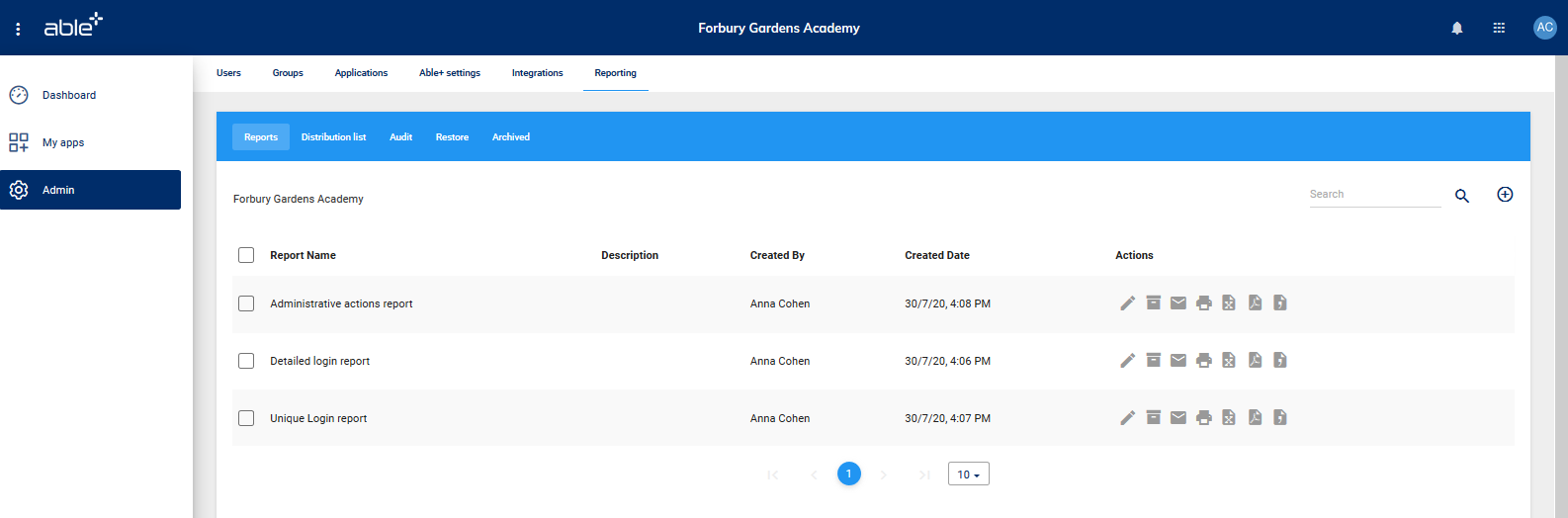Screen dimensions: 1568x518
Task: Edit the Administrative actions report
Action: 1127,303
